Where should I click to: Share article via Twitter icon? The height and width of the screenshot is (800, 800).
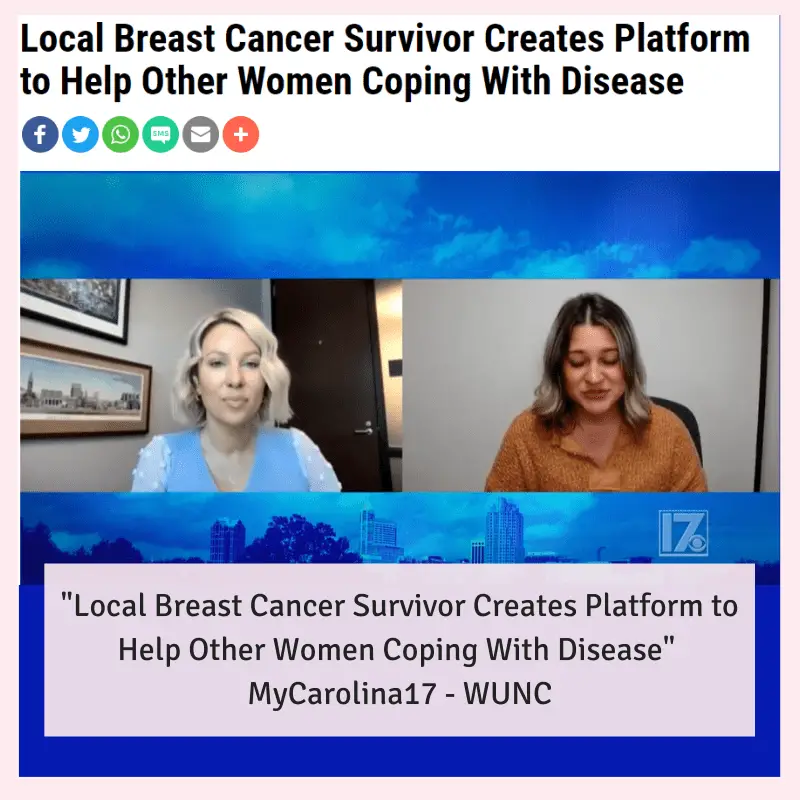coord(80,135)
